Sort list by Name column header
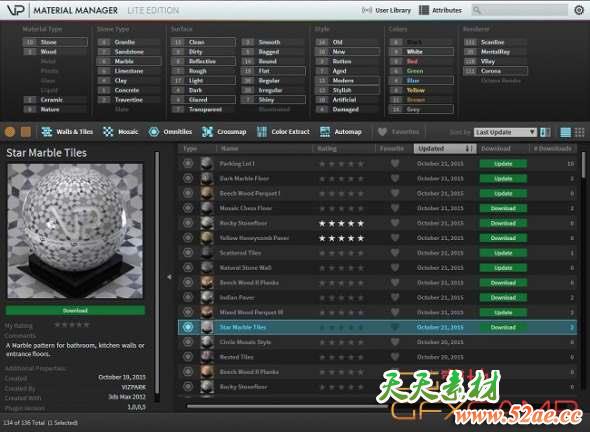Viewport: 590px width, 432px height. click(x=265, y=149)
